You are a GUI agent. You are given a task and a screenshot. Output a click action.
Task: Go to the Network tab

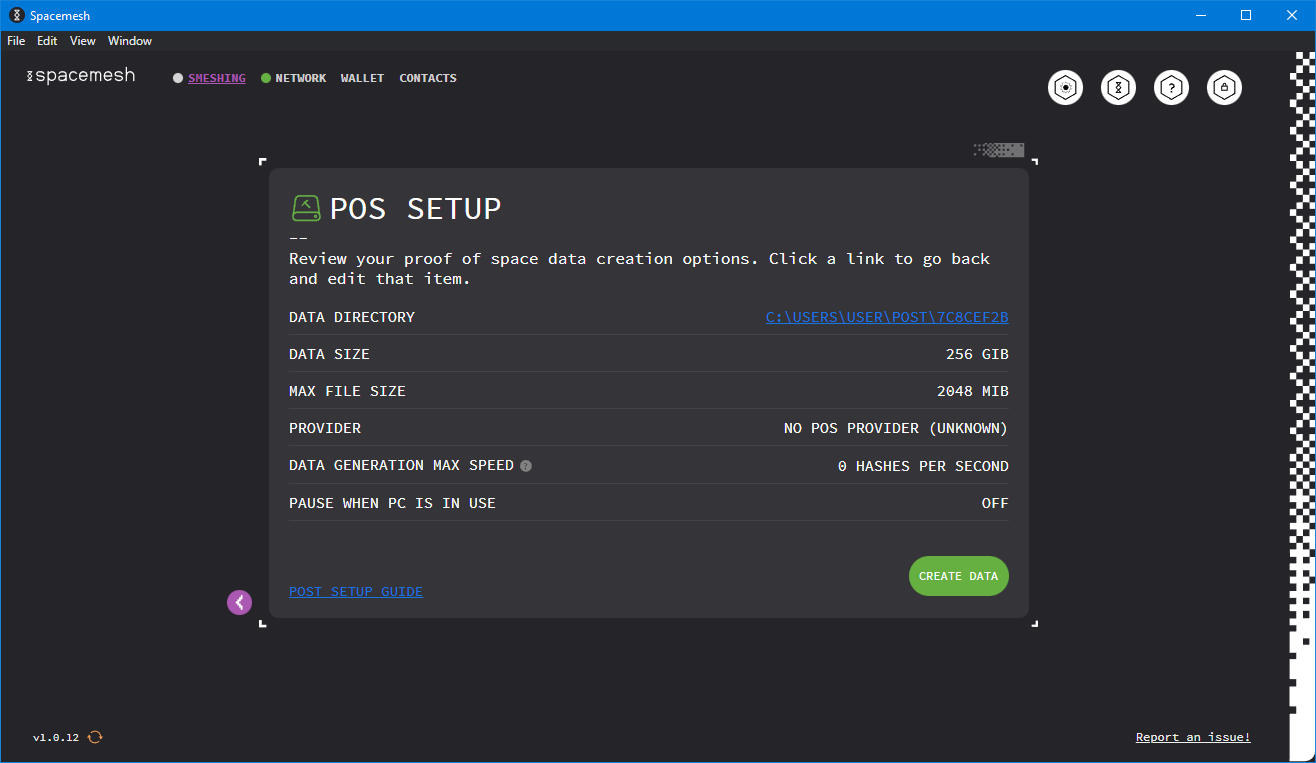[x=301, y=78]
